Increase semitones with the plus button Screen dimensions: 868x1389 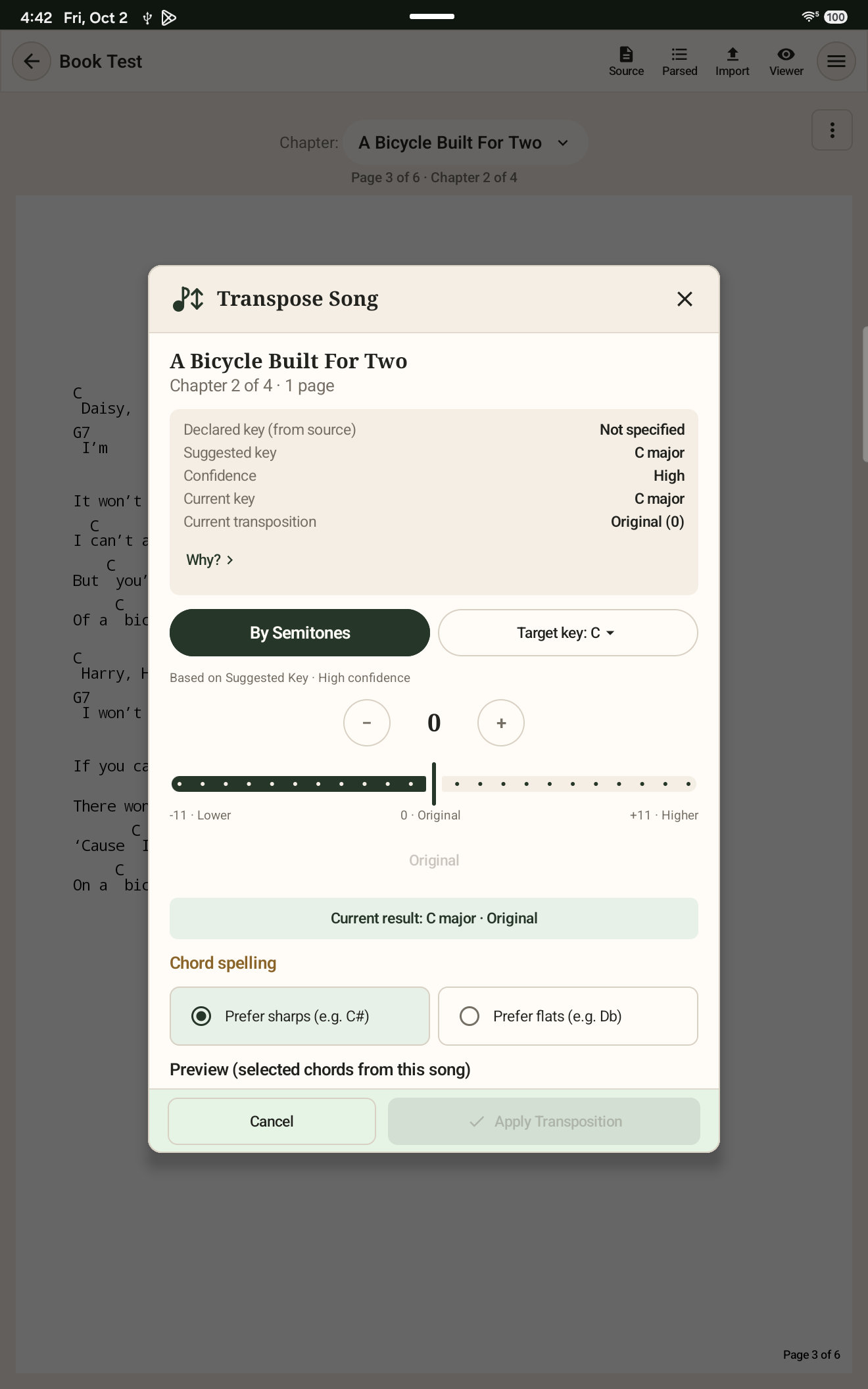tap(501, 723)
